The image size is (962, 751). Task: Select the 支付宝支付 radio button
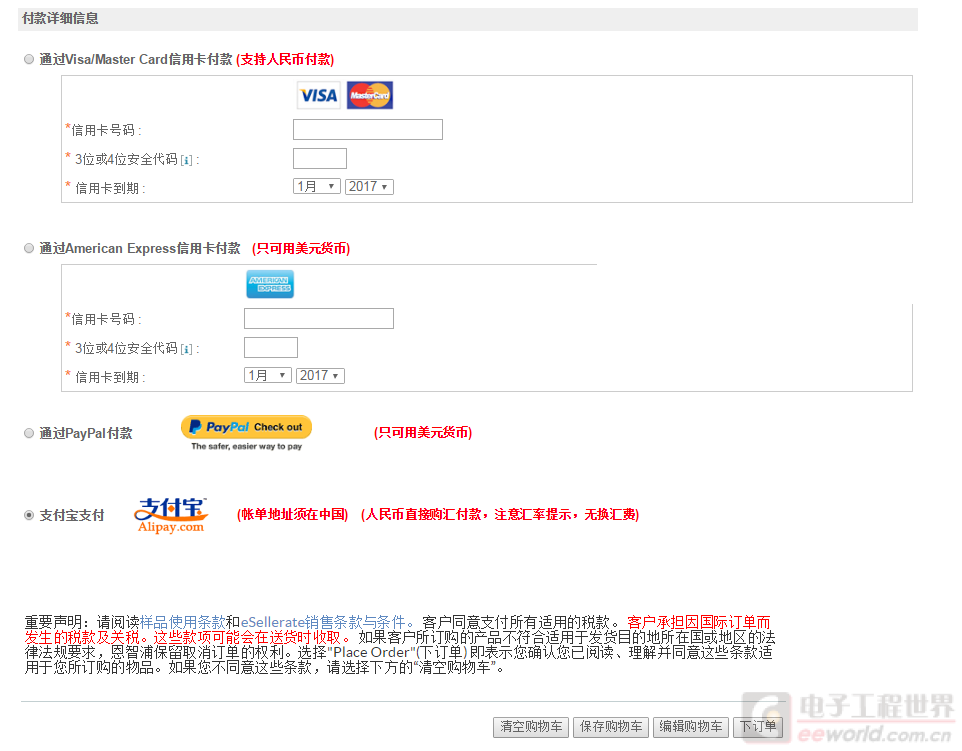click(x=29, y=515)
